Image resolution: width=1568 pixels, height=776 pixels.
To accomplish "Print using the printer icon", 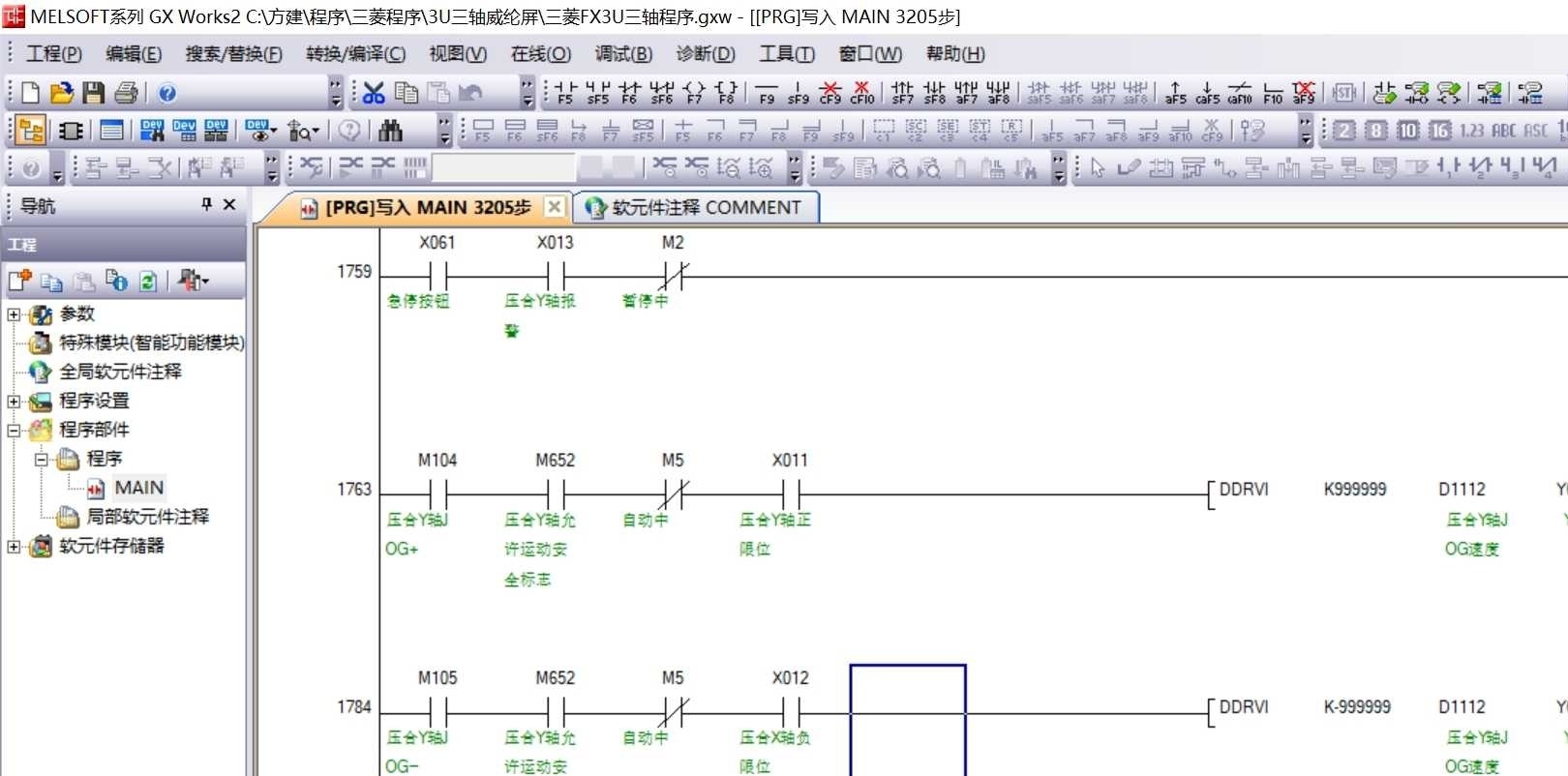I will coord(126,93).
